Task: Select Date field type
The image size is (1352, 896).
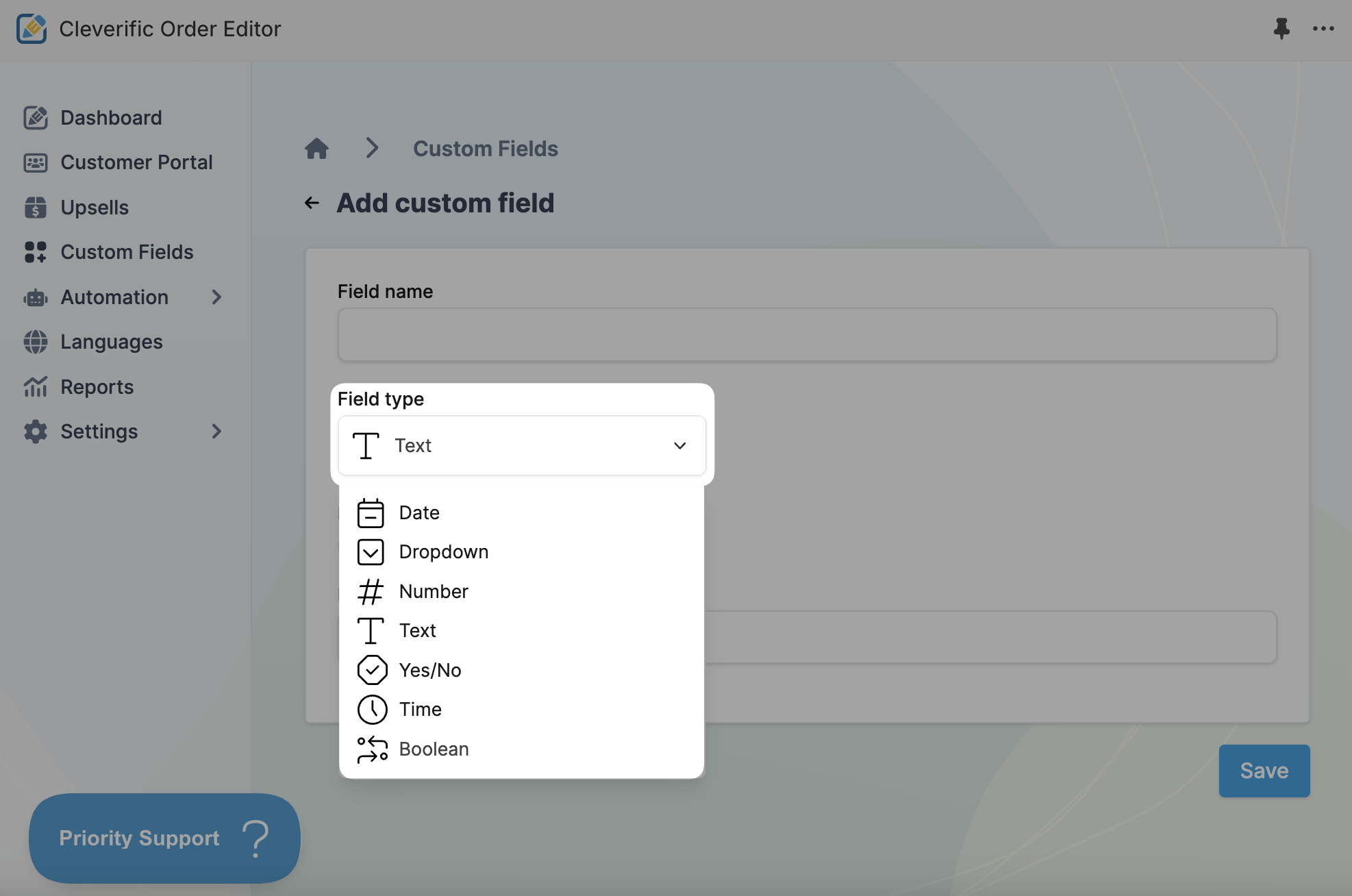Action: [522, 513]
